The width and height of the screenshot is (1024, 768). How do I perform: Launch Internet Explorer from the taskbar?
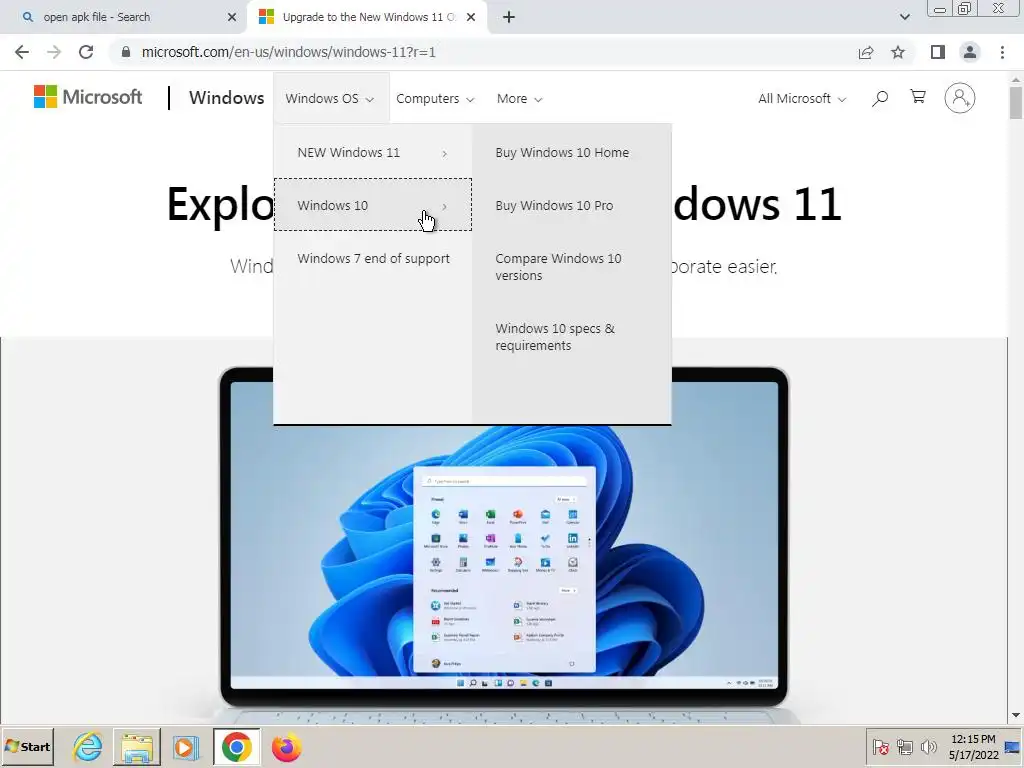pos(88,747)
